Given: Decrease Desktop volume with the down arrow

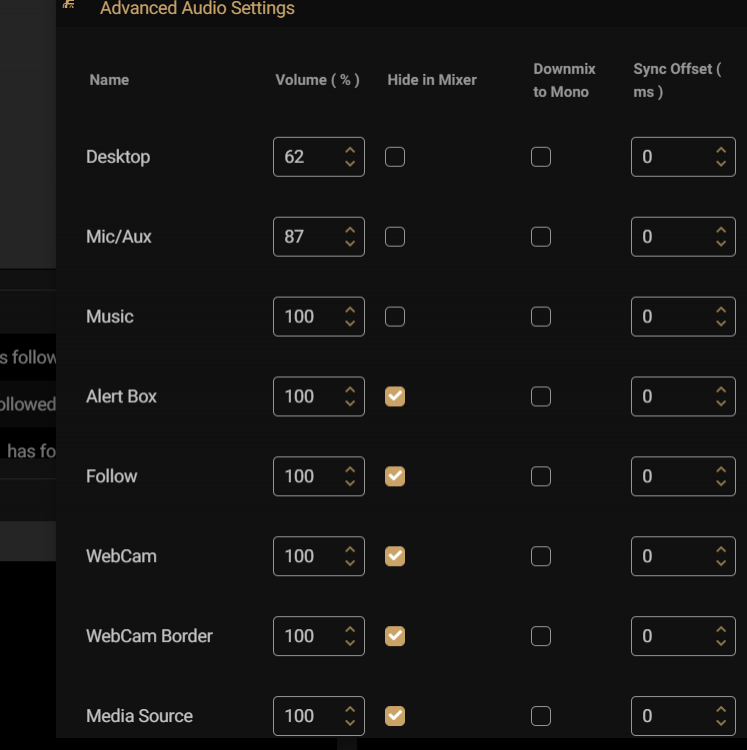Looking at the screenshot, I should (350, 164).
